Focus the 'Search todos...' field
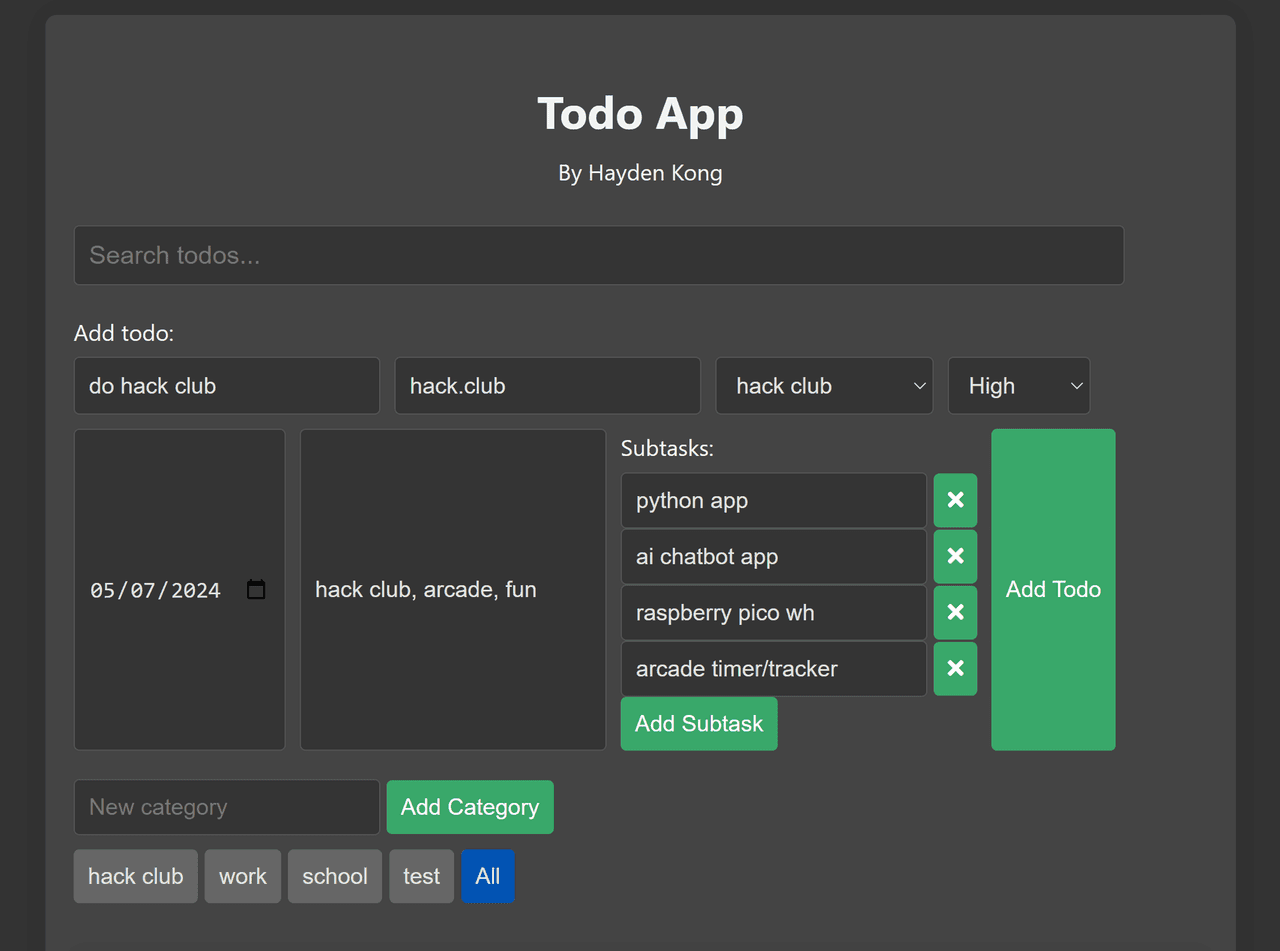1280x951 pixels. (x=598, y=255)
